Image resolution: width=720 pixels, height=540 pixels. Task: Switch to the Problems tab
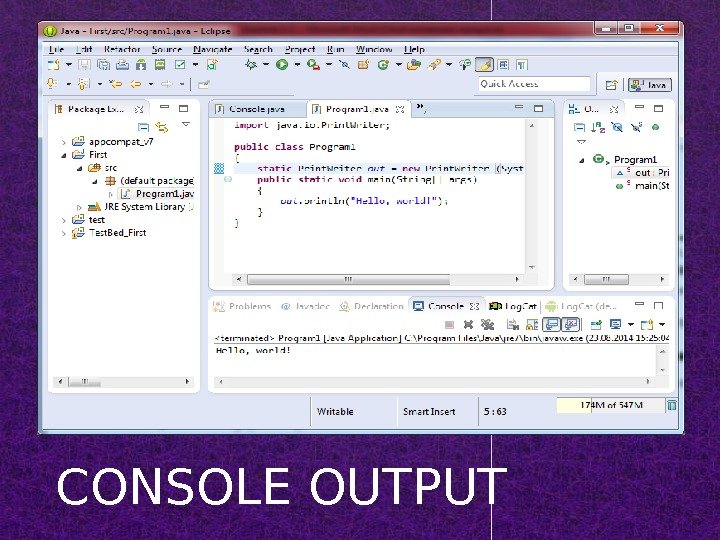coord(243,306)
